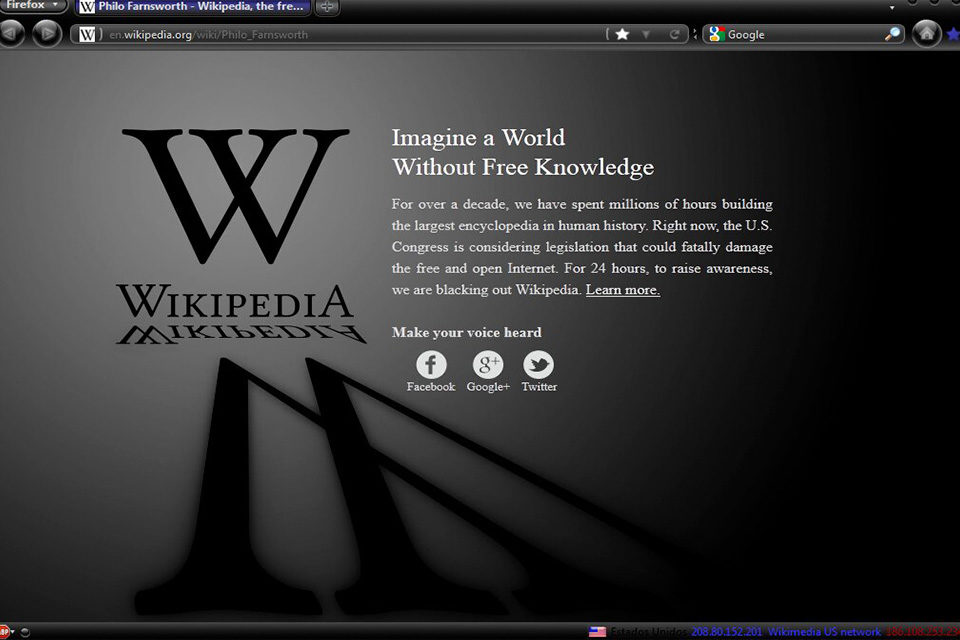The image size is (960, 640).
Task: Open the address bar history dropdown arrow
Action: pos(646,34)
